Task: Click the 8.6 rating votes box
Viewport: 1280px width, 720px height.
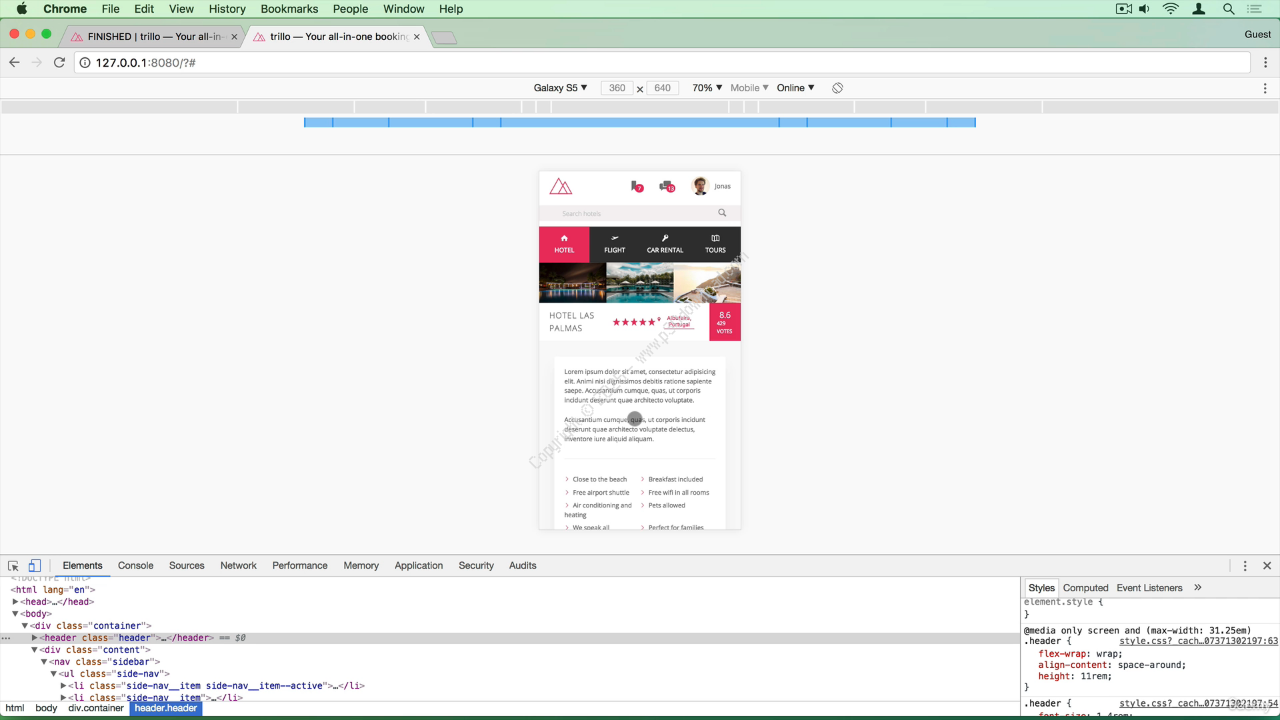Action: tap(725, 322)
